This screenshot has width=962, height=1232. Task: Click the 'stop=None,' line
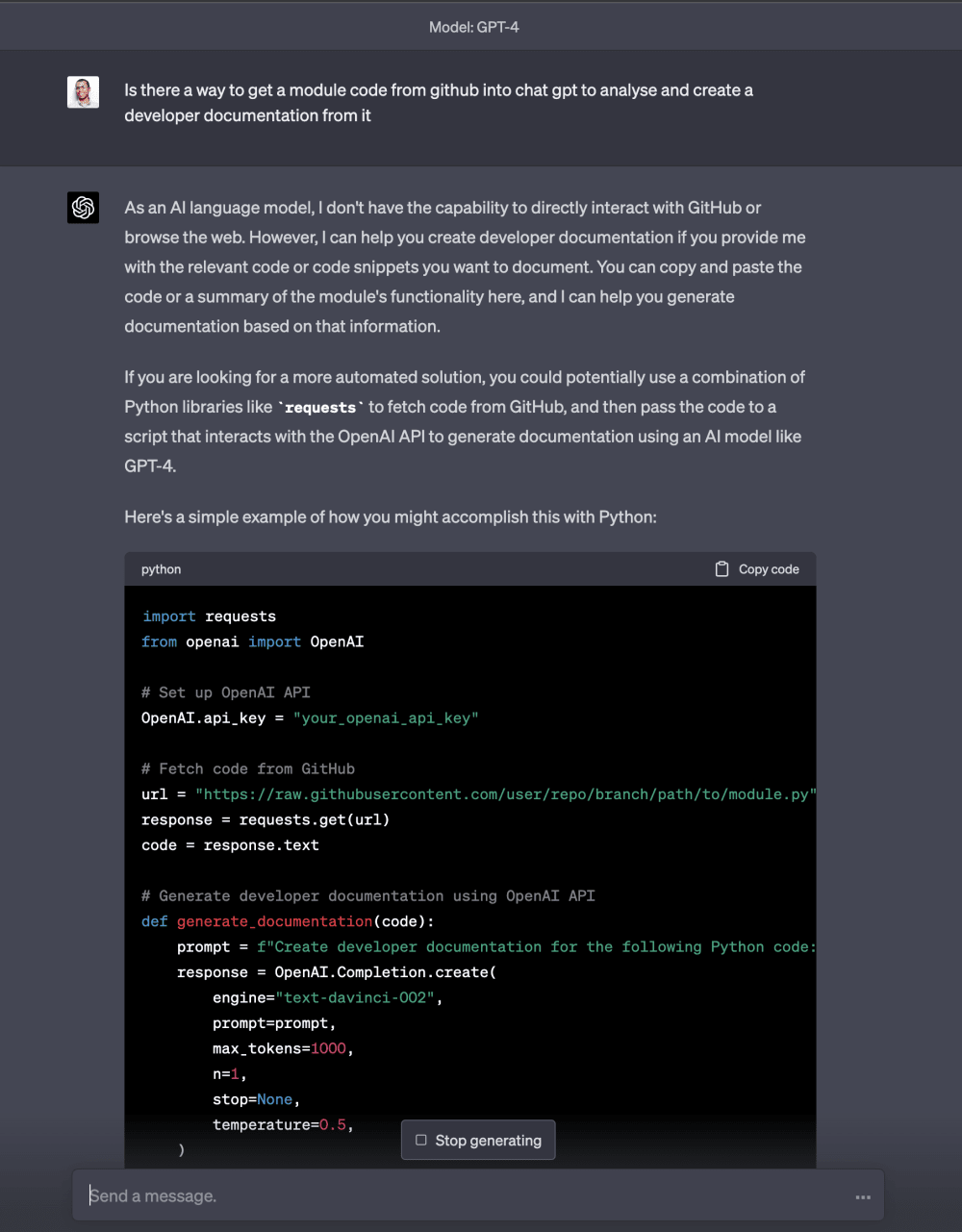(257, 1099)
